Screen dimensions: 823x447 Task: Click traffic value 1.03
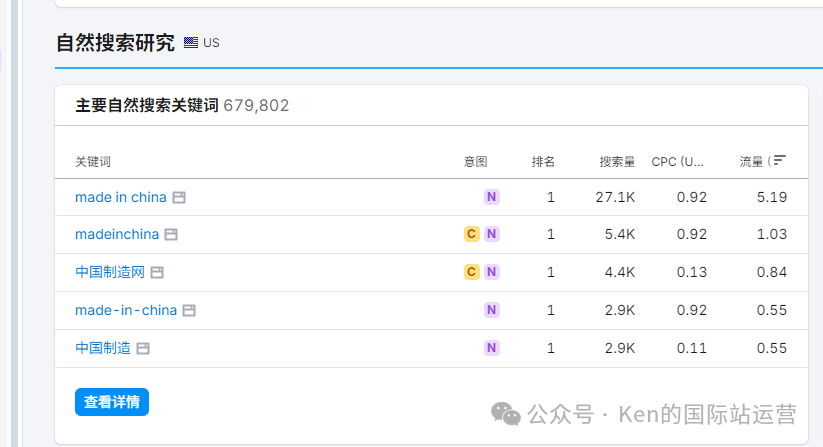tap(772, 235)
